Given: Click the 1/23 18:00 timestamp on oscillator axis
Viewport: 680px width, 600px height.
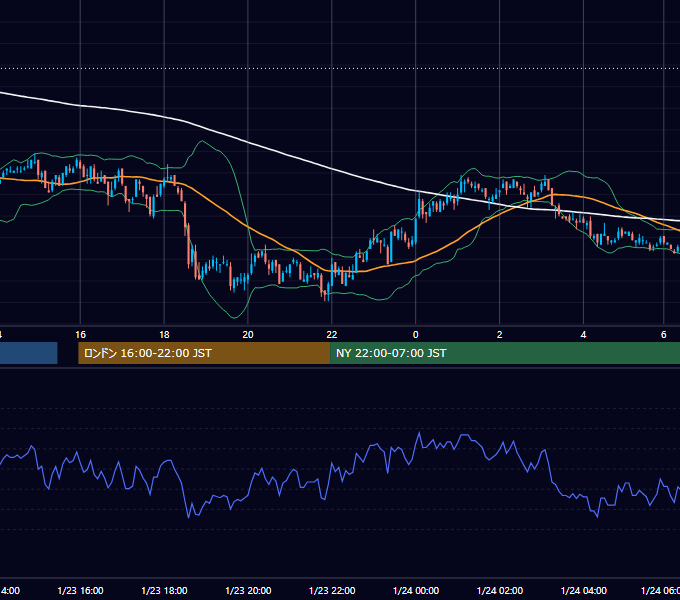Looking at the screenshot, I should tap(164, 590).
